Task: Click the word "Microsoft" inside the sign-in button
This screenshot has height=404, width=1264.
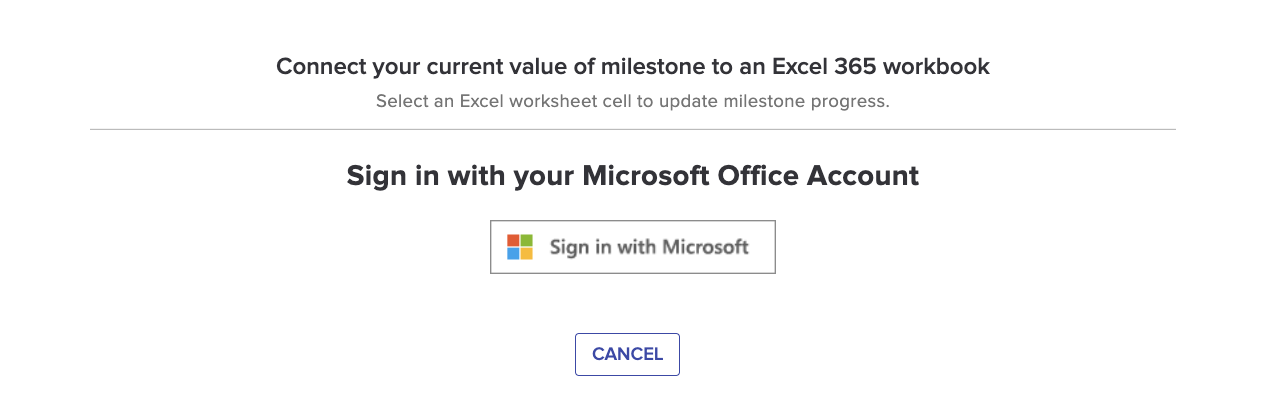Action: click(704, 247)
